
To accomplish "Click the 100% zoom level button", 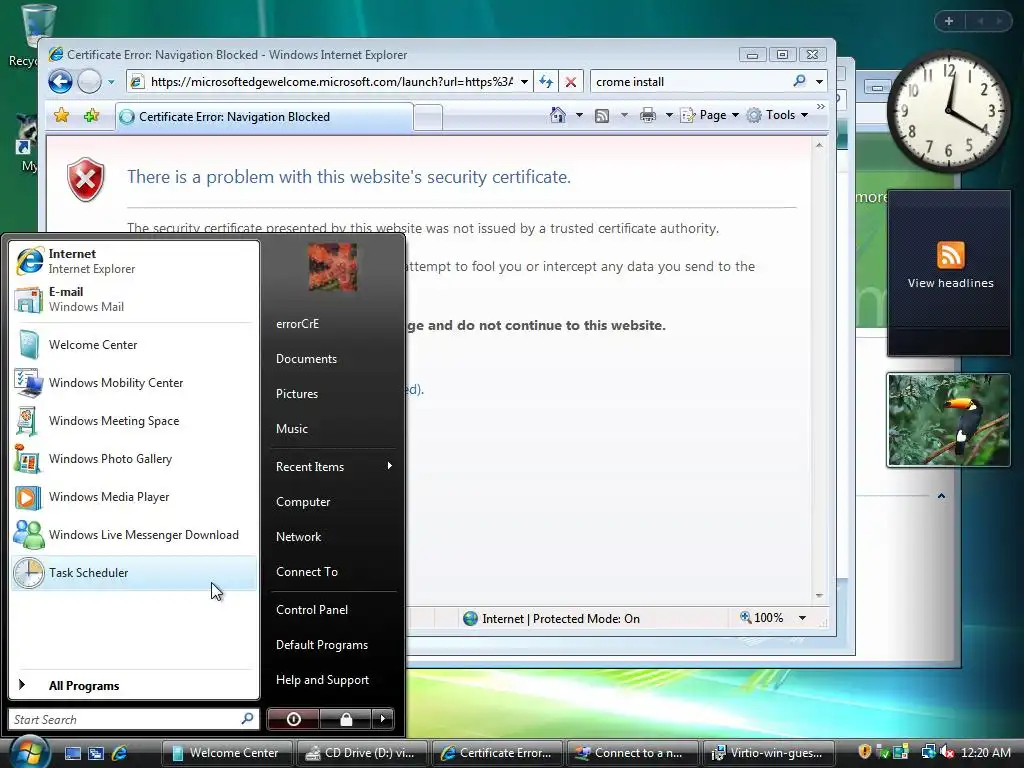I will click(761, 618).
